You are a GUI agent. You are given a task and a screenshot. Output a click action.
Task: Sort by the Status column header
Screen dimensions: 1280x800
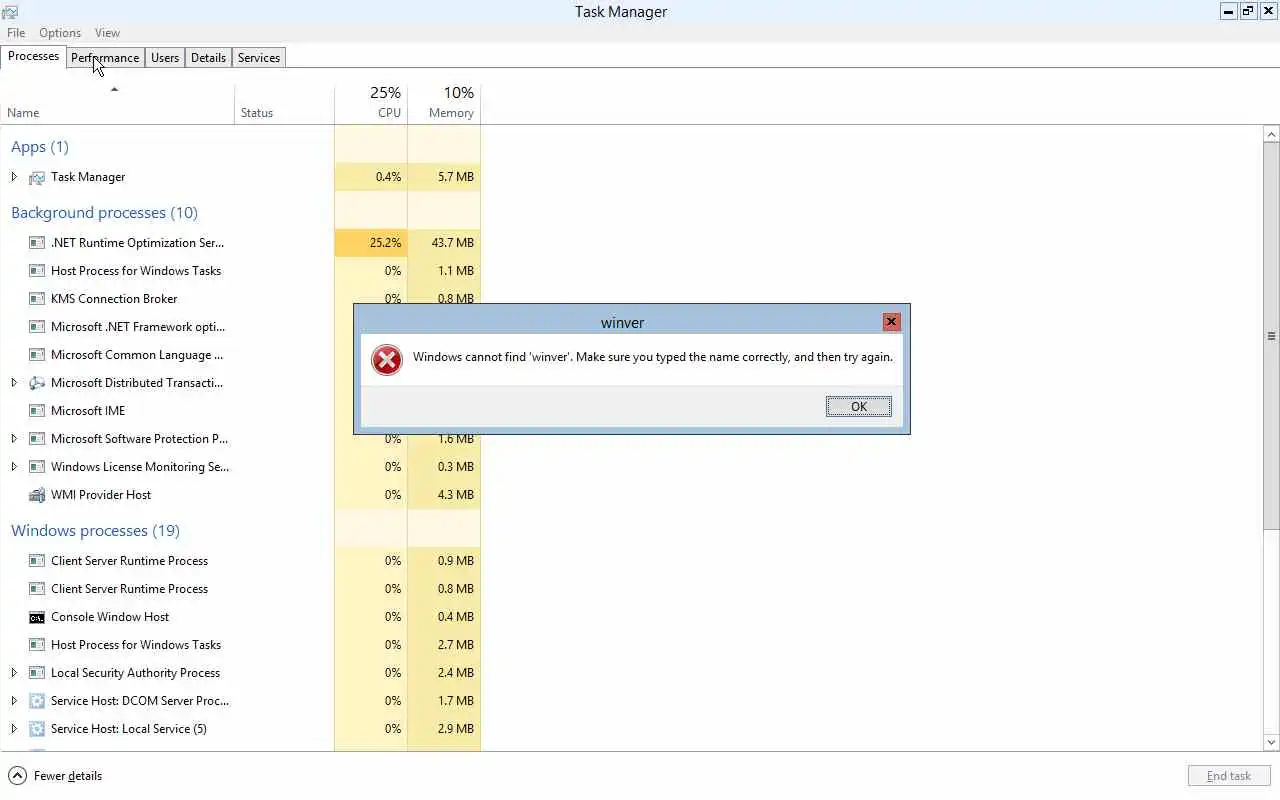[284, 103]
